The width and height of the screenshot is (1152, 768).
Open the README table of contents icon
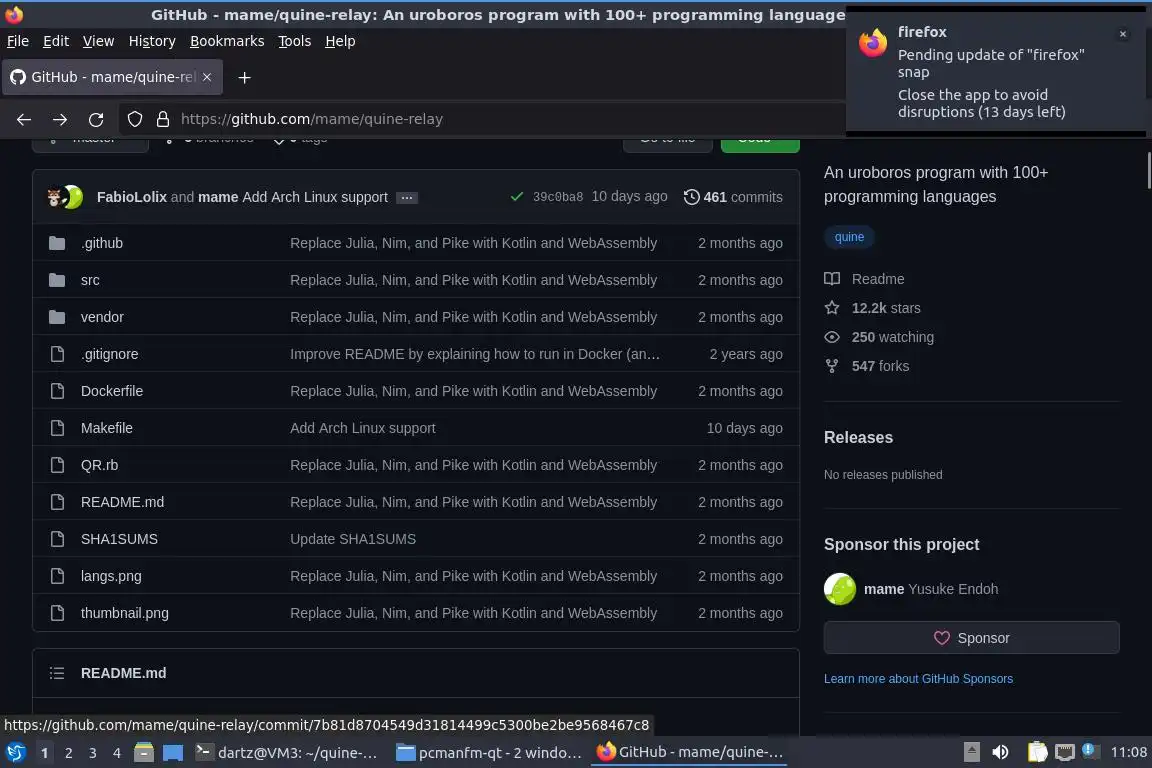[x=57, y=673]
